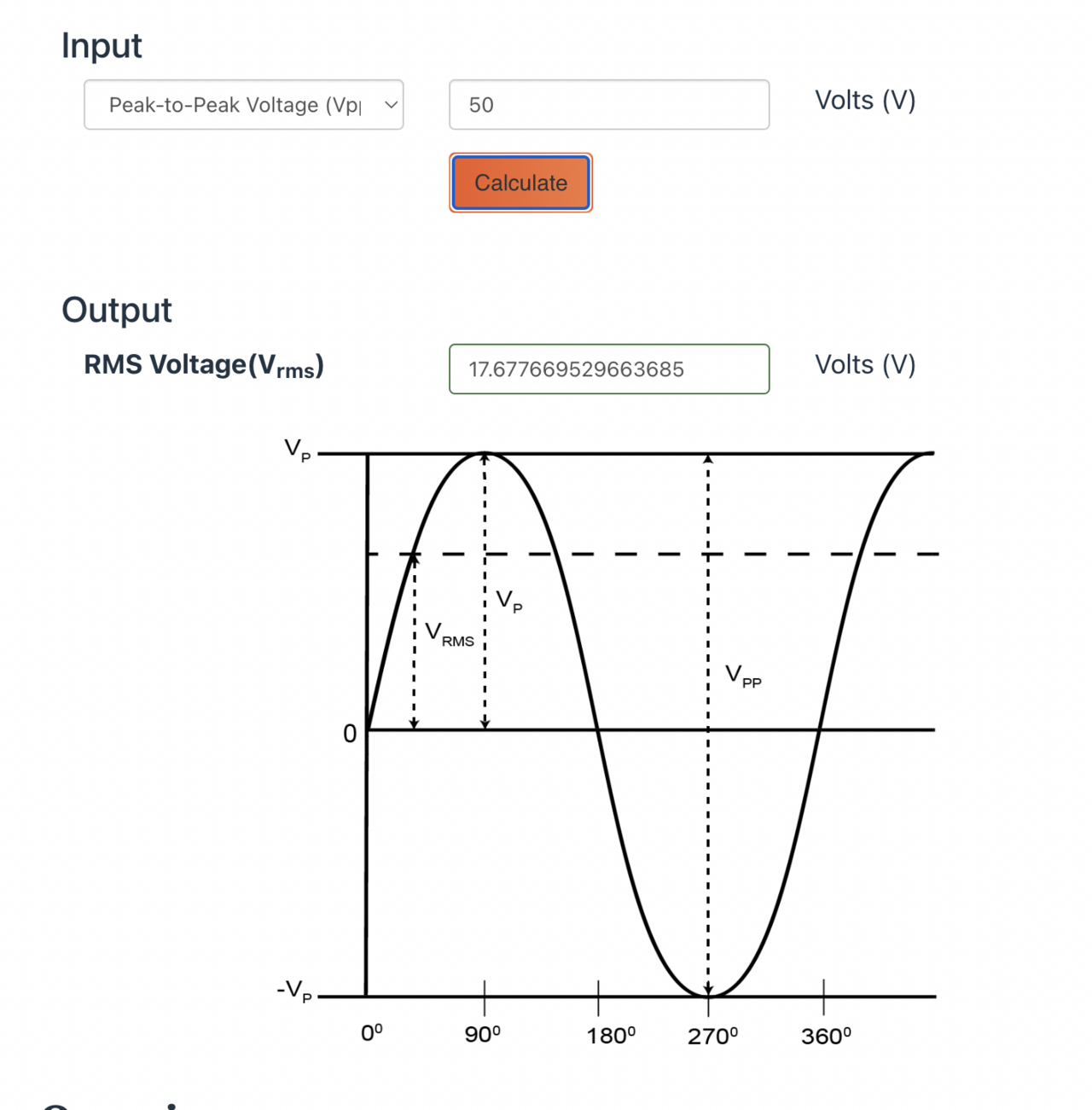Open the Peak-to-Peak Voltage input type dropdown
This screenshot has height=1110, width=1092.
point(243,105)
